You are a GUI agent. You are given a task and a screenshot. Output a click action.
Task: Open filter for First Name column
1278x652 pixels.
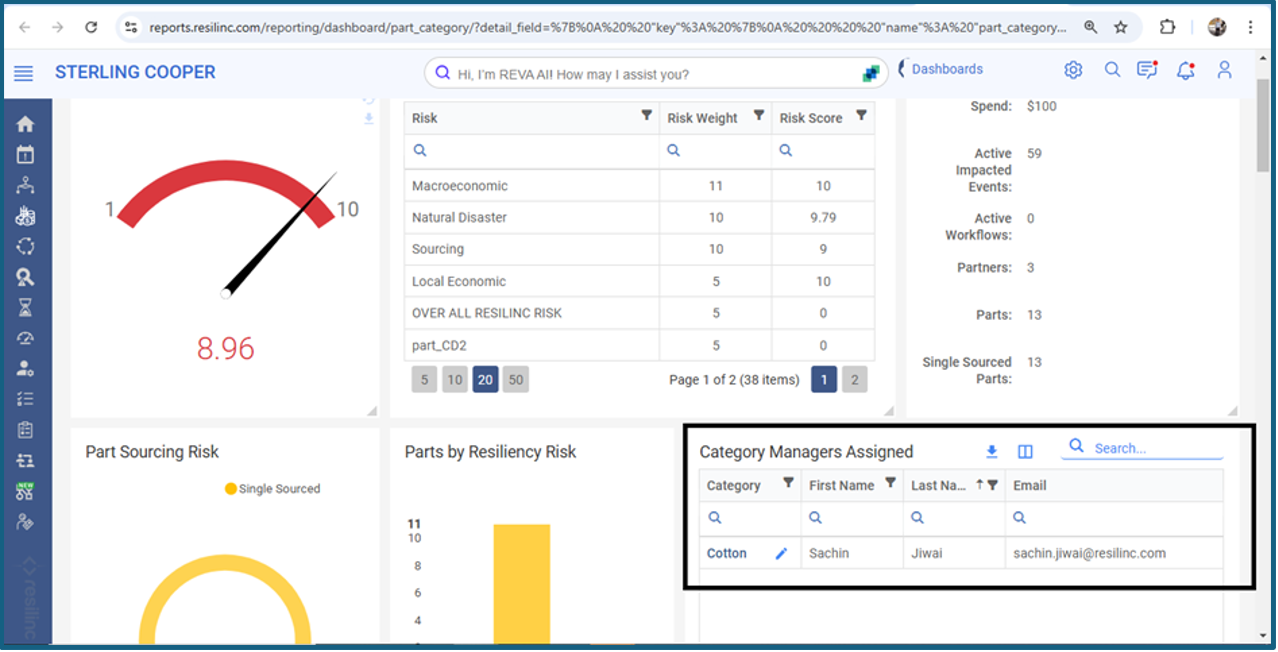[x=890, y=484]
